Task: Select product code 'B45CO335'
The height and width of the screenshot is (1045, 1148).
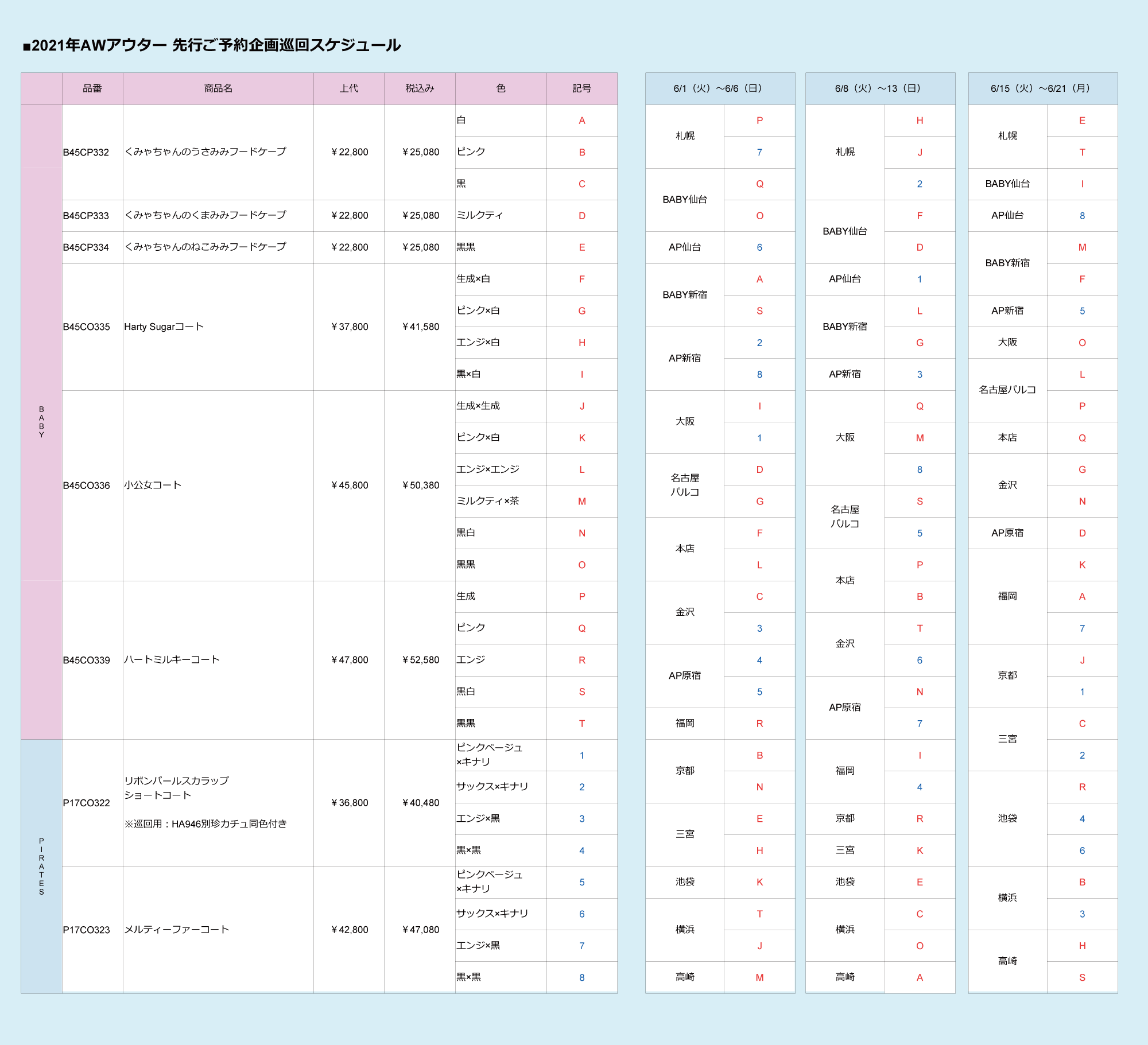Action: [x=87, y=327]
